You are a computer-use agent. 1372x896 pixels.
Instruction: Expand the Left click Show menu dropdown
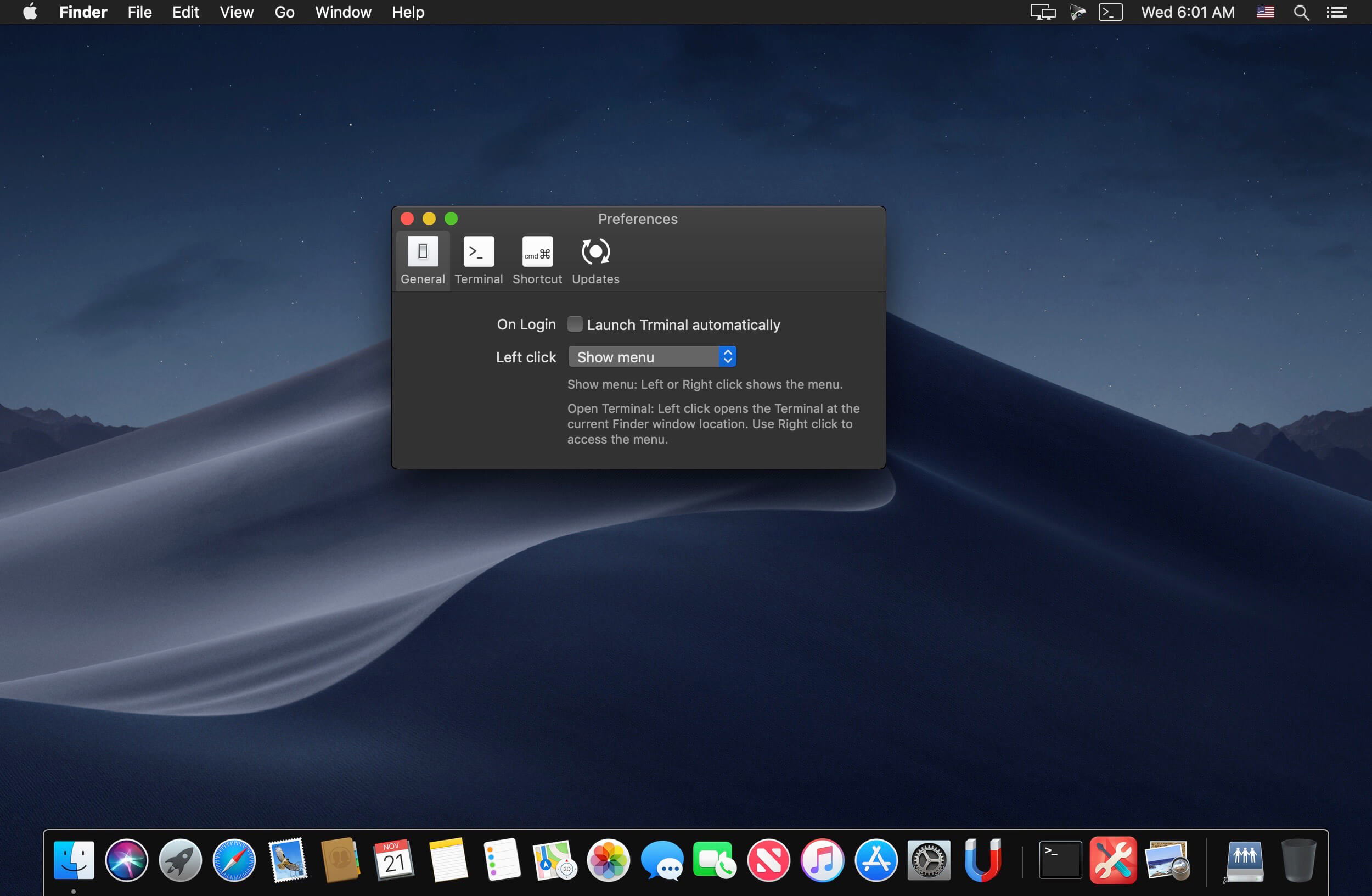pyautogui.click(x=652, y=357)
